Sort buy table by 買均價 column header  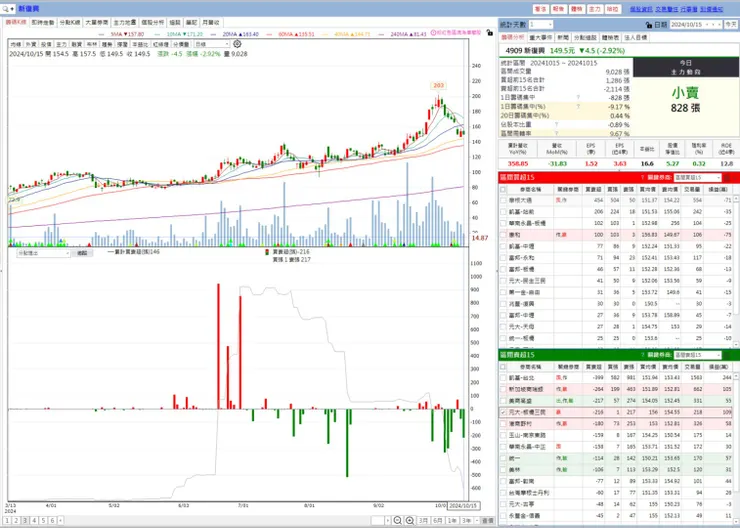click(x=647, y=189)
